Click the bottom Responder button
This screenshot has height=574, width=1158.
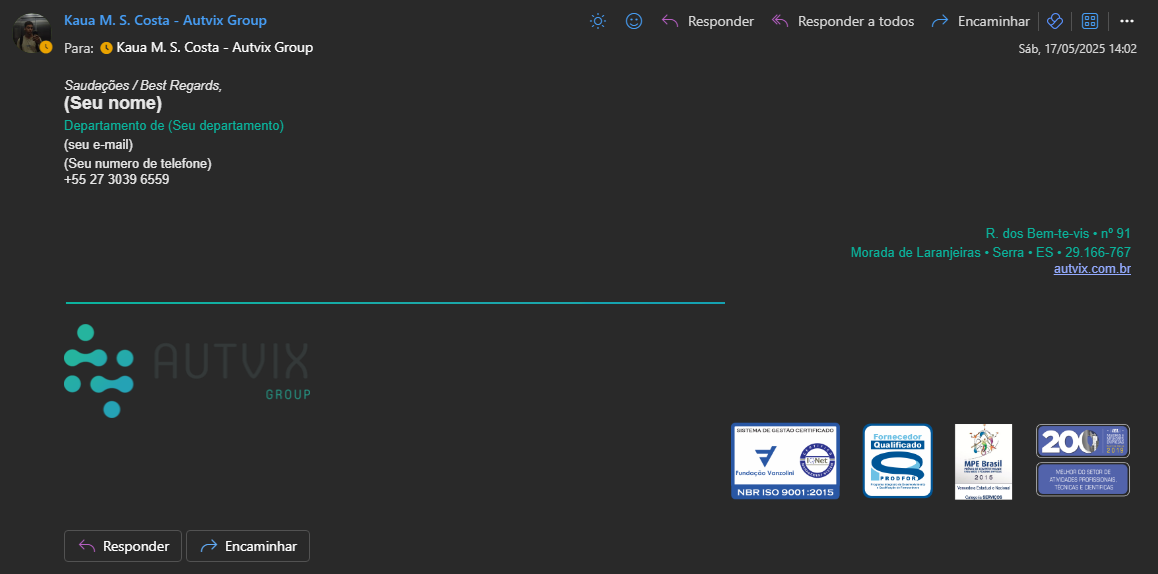[123, 546]
